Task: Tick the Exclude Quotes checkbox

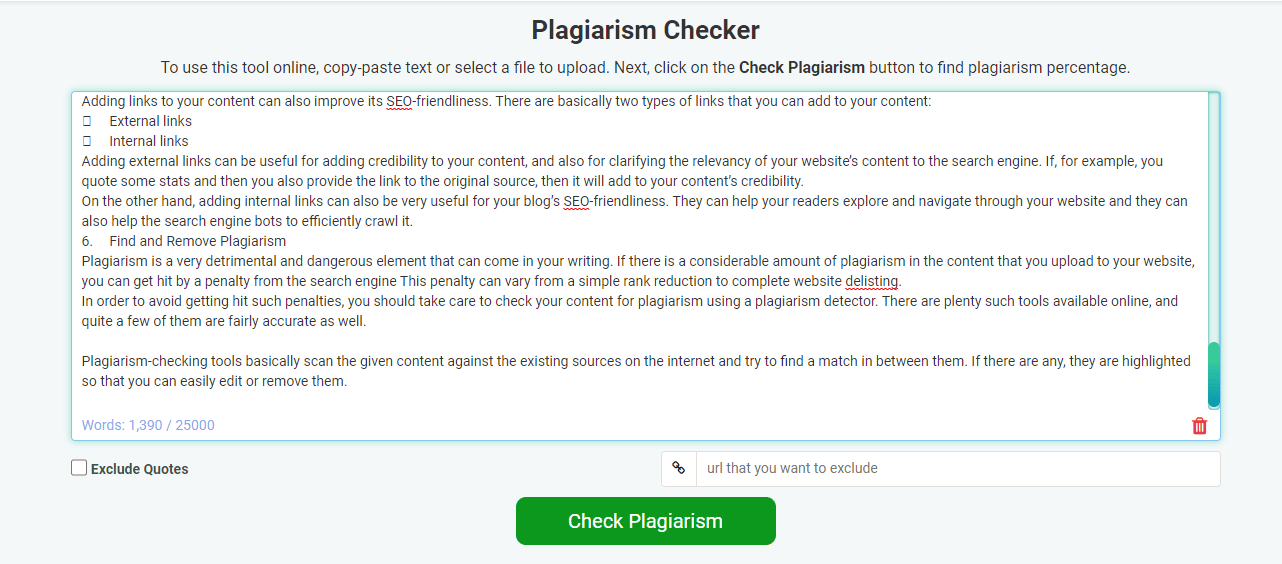Action: click(x=79, y=467)
